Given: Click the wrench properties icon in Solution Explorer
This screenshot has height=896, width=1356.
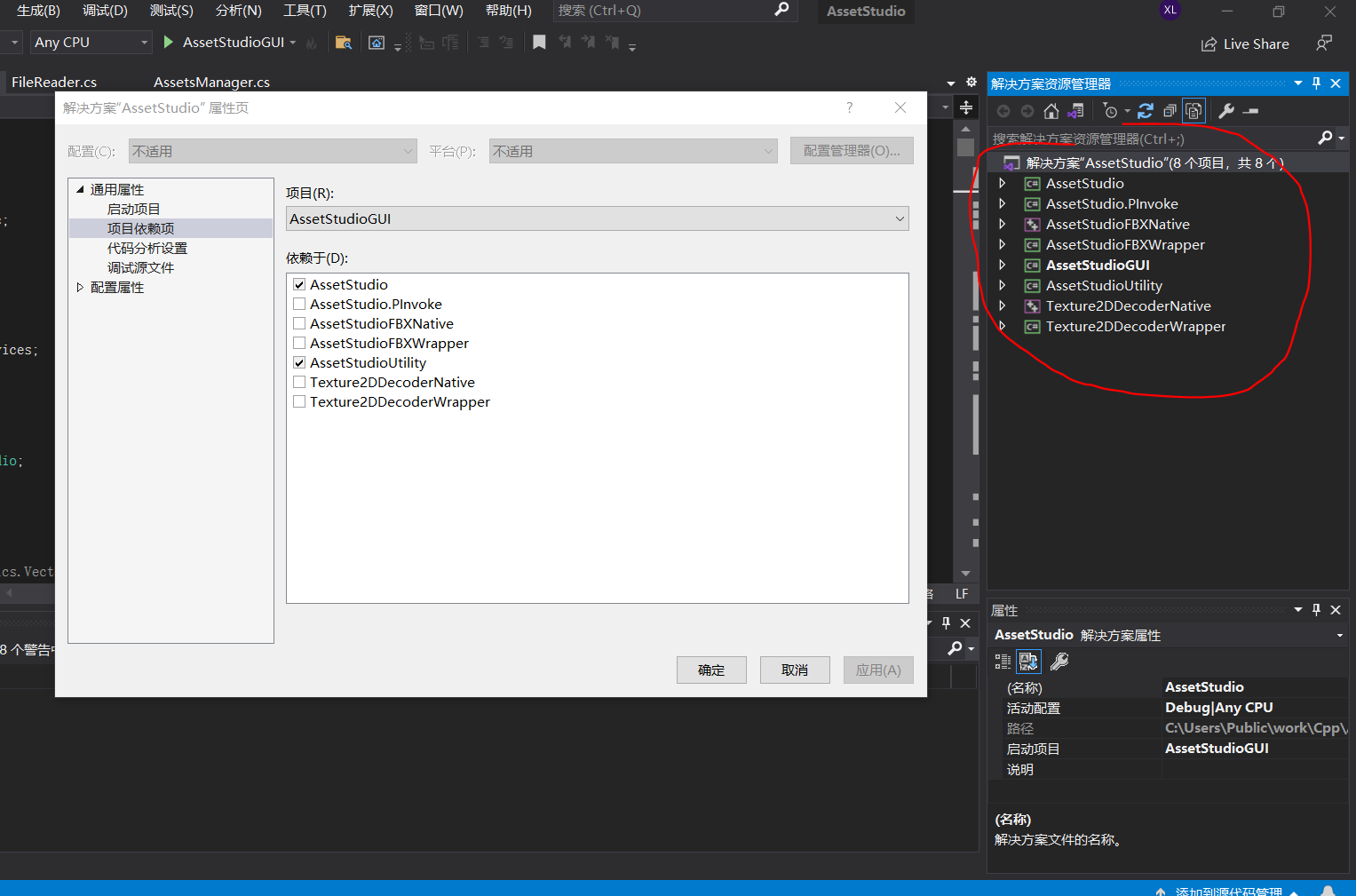Looking at the screenshot, I should click(x=1226, y=111).
